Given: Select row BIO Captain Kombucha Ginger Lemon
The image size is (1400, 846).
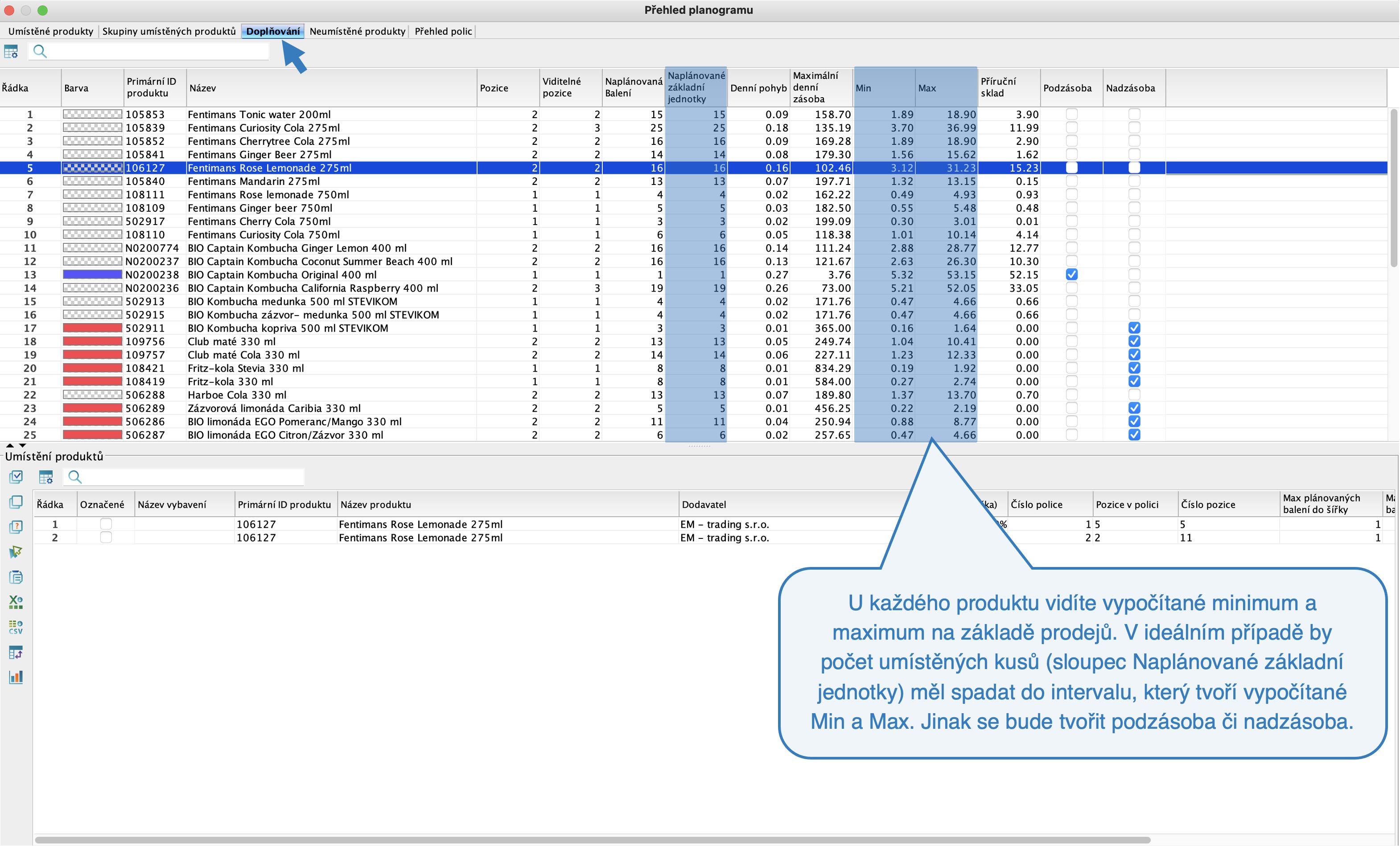Looking at the screenshot, I should tap(693, 248).
